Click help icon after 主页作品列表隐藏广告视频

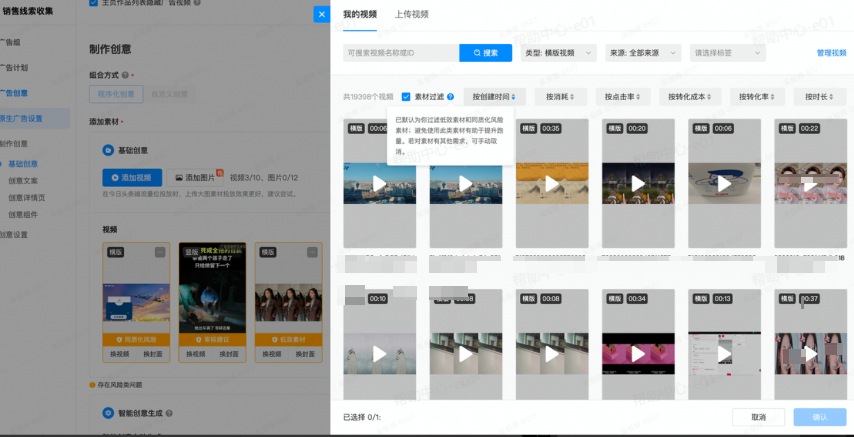coord(197,2)
